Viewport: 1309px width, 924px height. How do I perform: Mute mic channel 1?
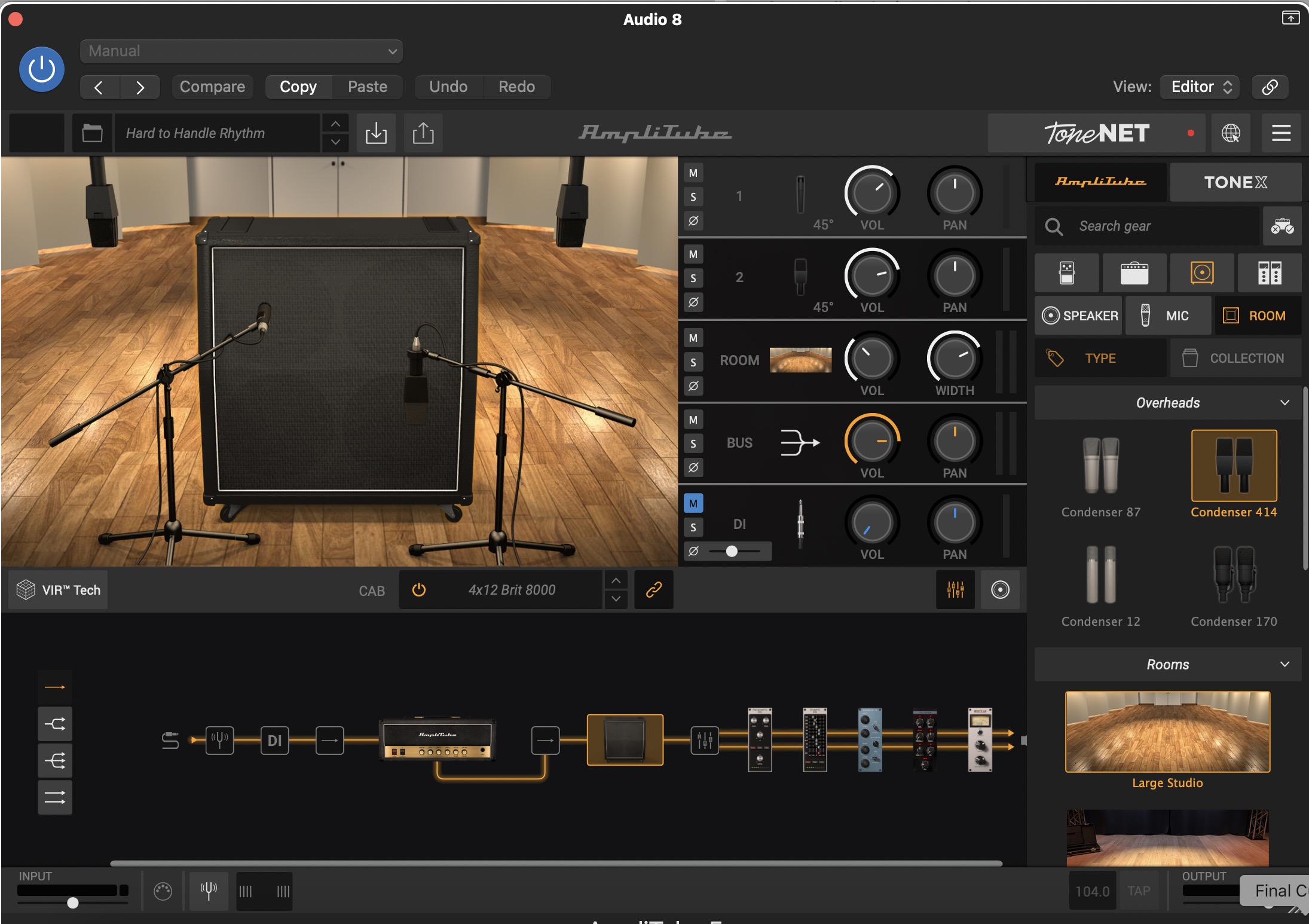(693, 173)
